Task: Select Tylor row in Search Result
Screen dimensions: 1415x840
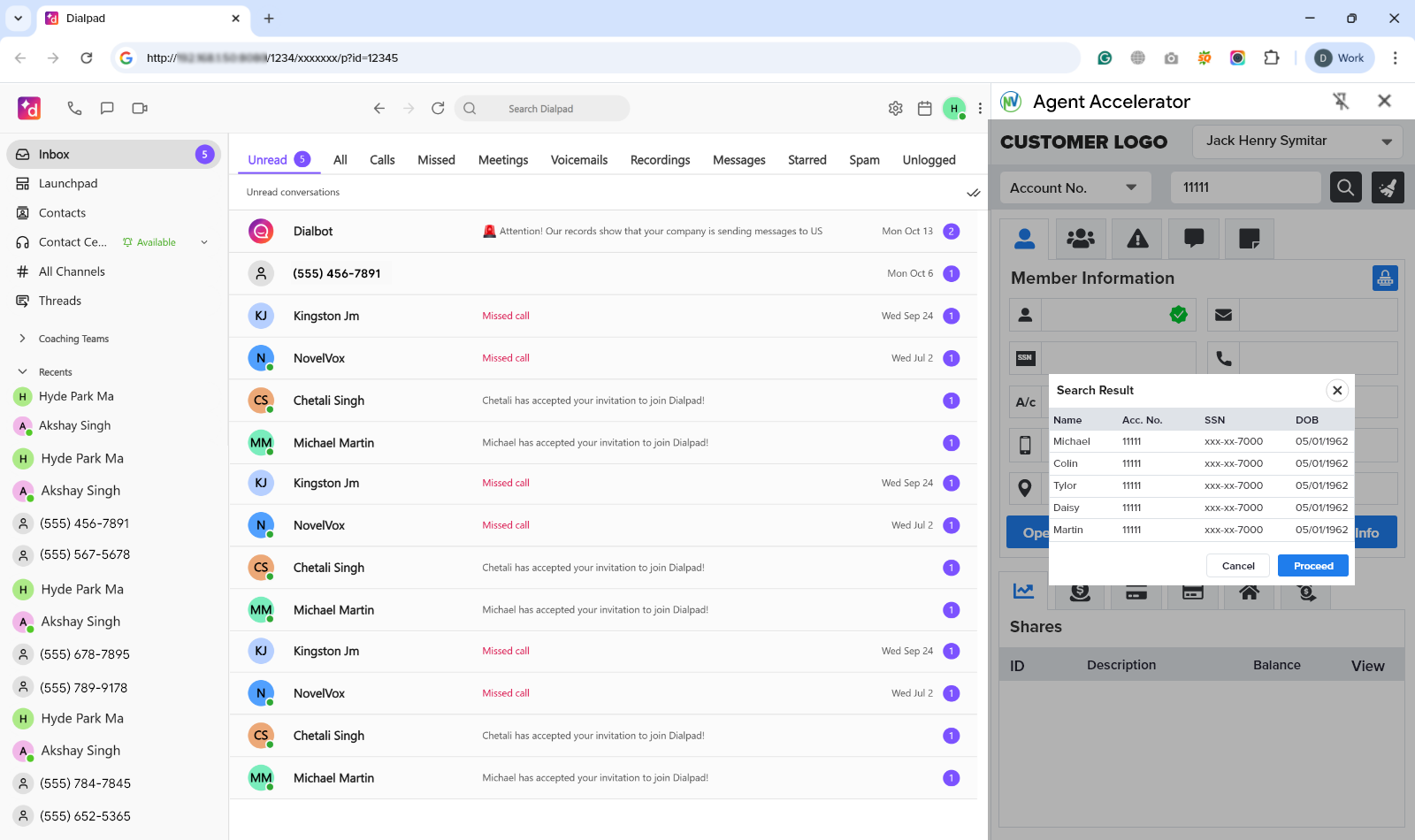Action: [1201, 485]
